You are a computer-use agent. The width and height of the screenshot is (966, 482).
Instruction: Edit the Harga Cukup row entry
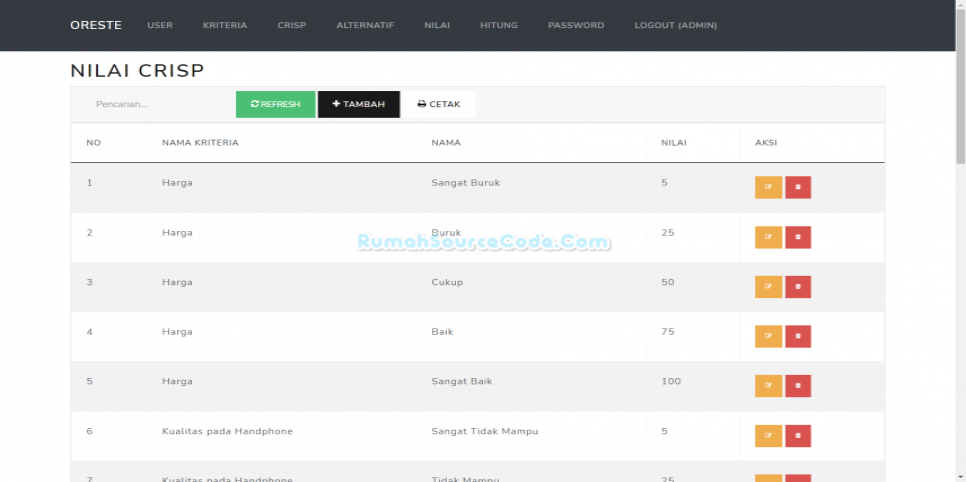tap(768, 287)
